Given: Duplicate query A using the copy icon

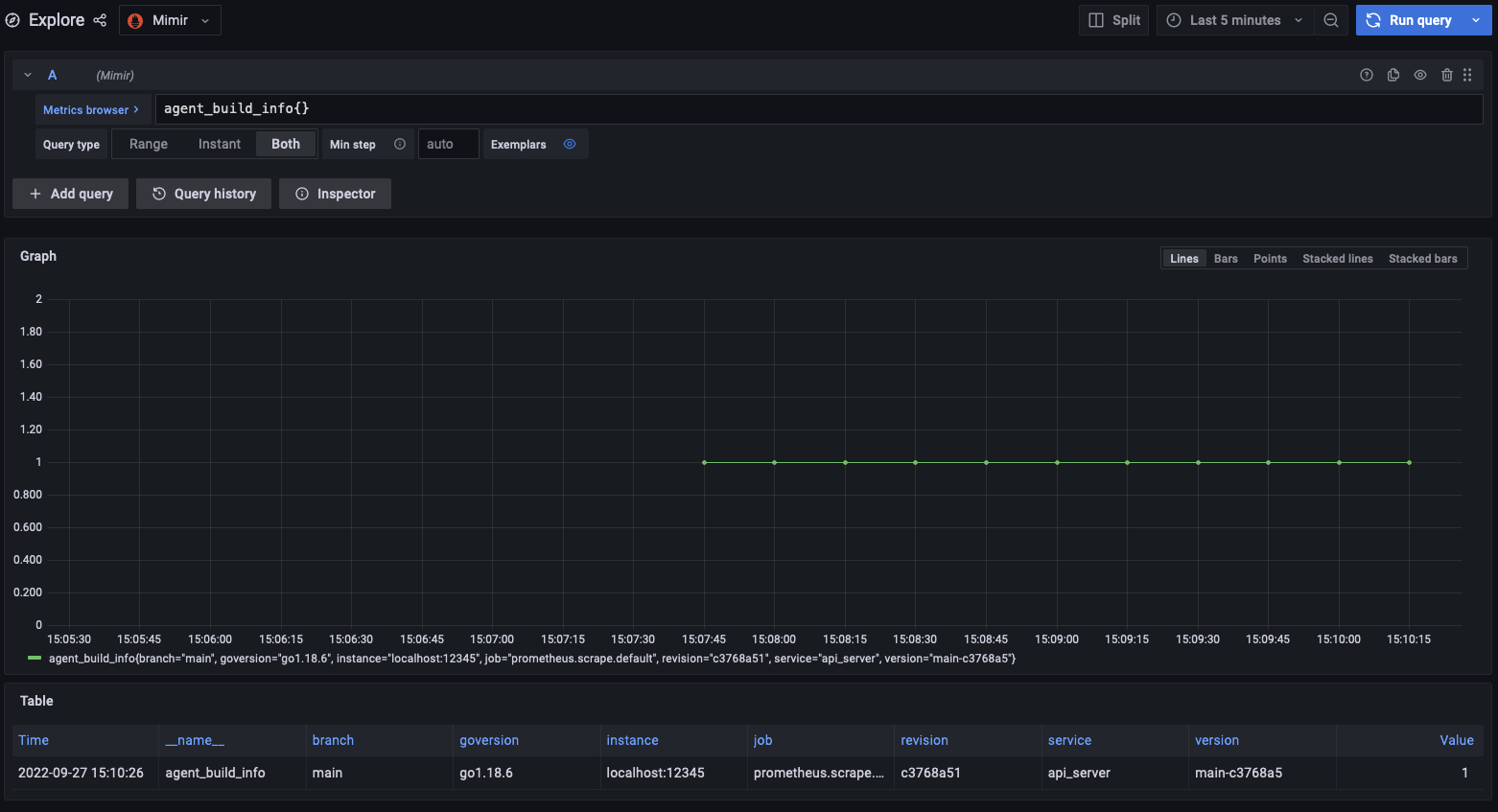Looking at the screenshot, I should pyautogui.click(x=1393, y=74).
